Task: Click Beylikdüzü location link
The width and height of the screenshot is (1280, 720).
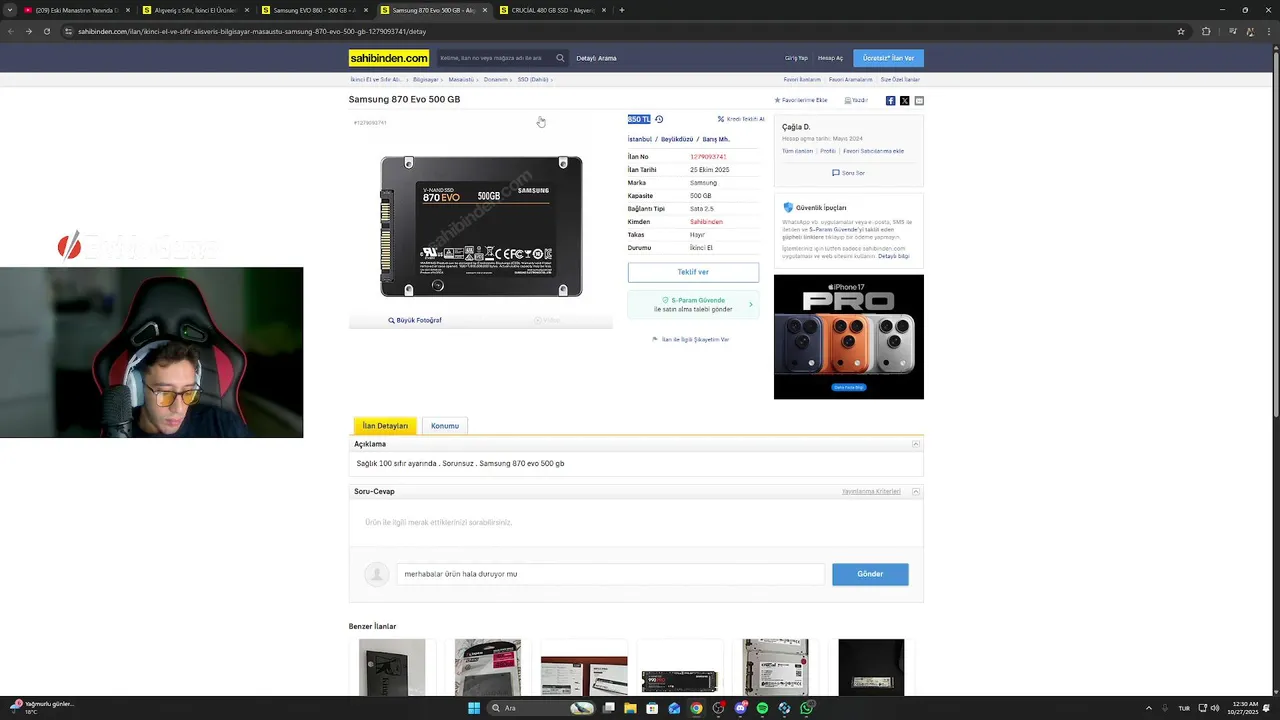Action: tap(677, 139)
